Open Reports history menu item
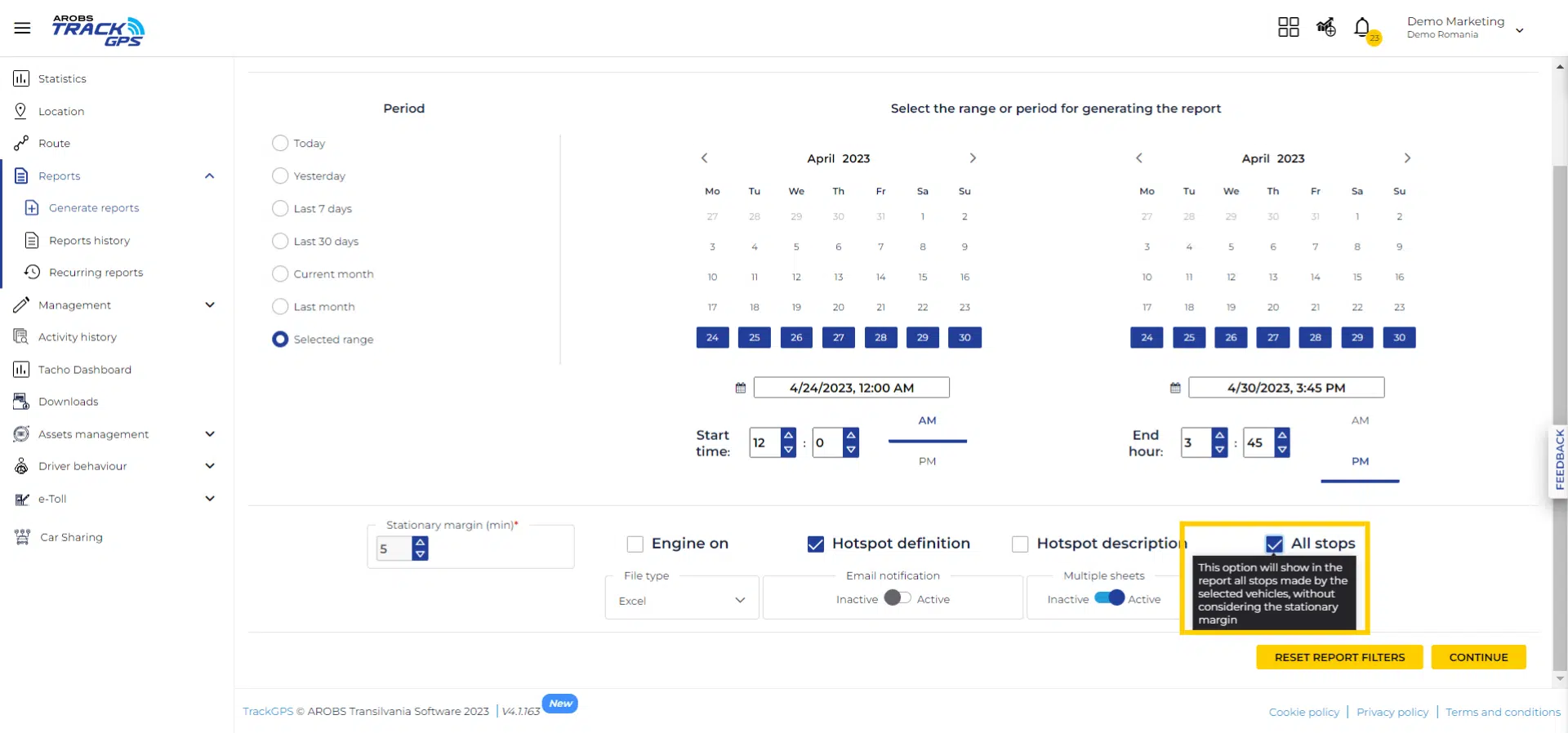 pyautogui.click(x=89, y=241)
